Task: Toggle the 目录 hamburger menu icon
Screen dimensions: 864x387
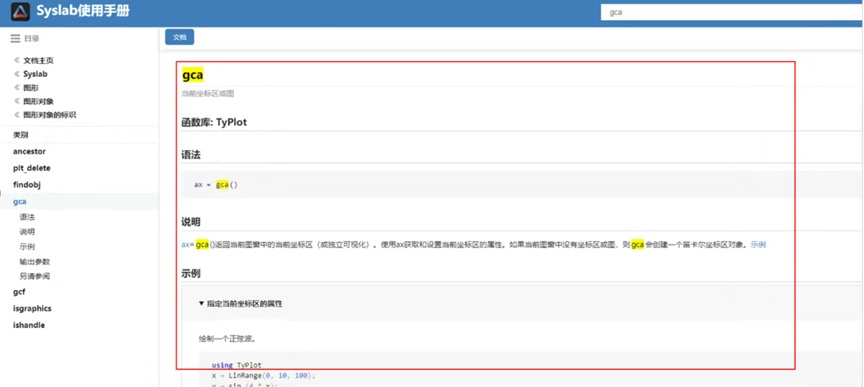Action: tap(15, 38)
